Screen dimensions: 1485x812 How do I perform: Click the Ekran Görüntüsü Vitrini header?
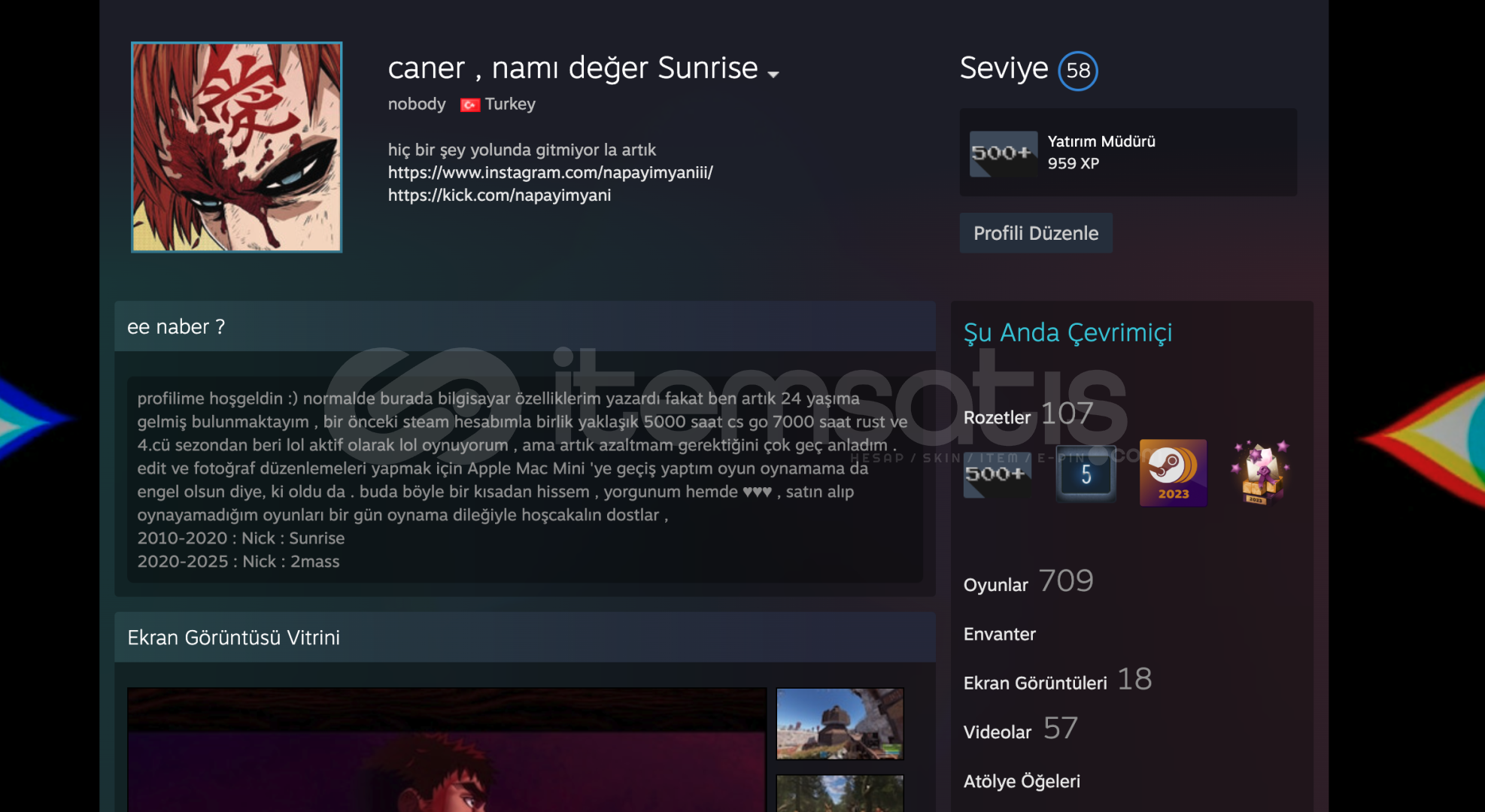234,638
